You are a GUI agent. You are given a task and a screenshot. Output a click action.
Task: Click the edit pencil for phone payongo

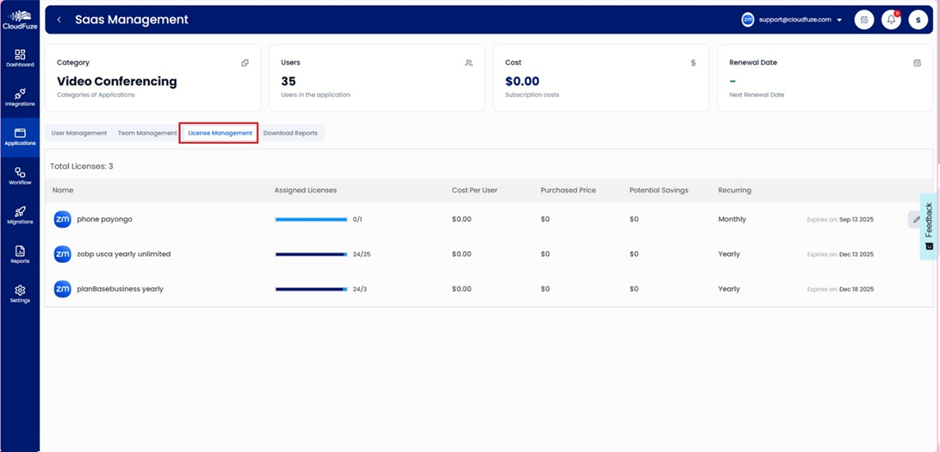(x=916, y=219)
